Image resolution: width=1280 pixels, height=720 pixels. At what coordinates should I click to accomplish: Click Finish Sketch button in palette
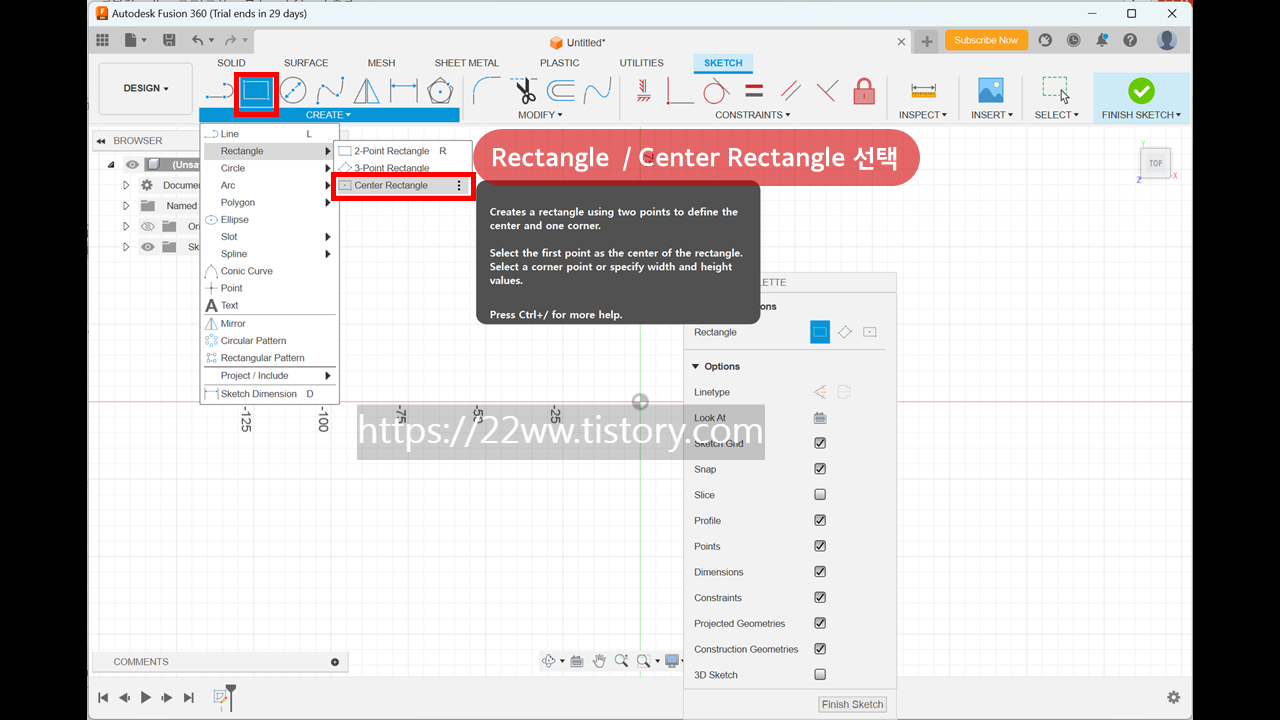[853, 704]
